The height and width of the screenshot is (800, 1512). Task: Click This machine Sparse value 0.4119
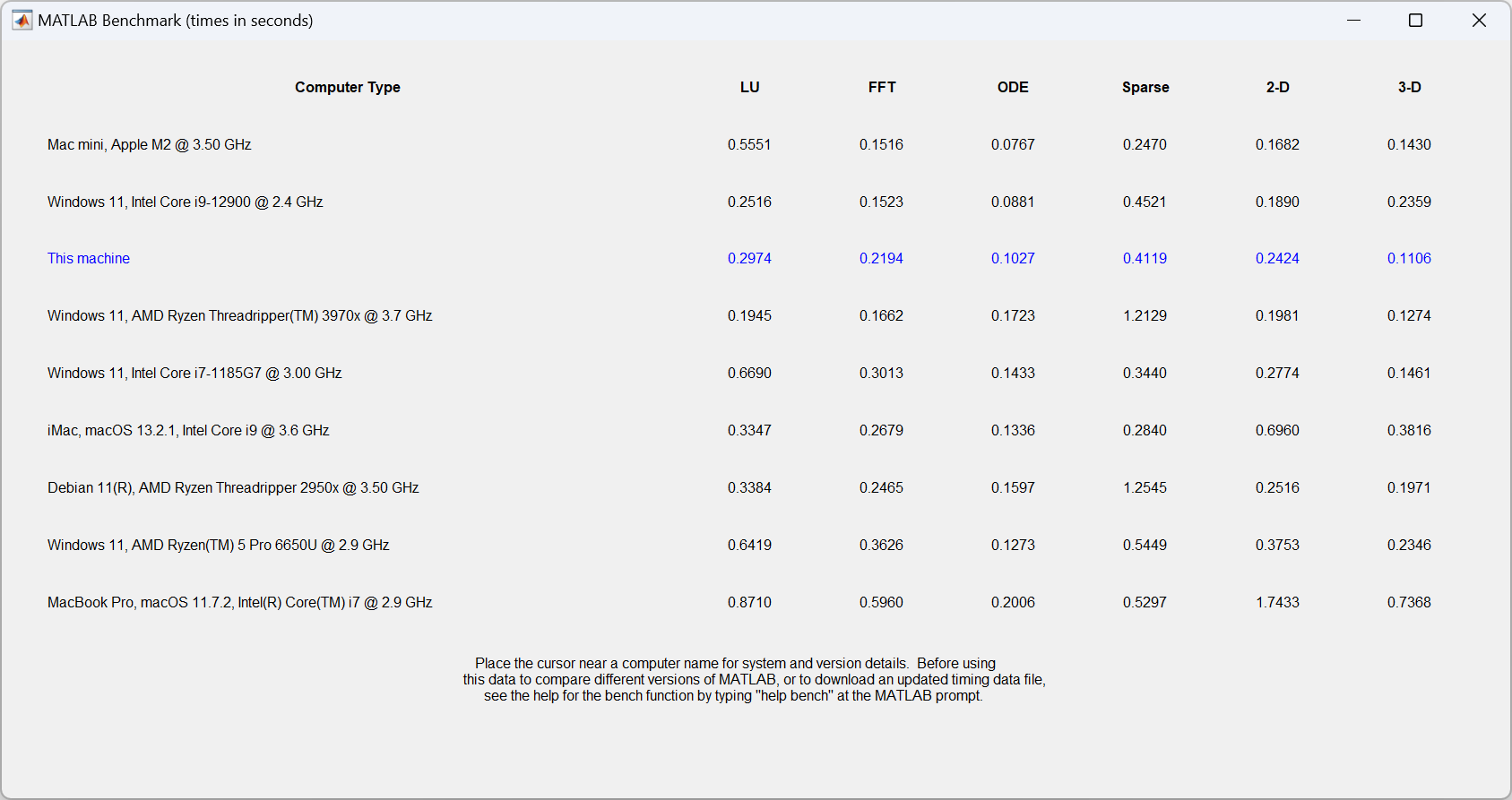[1145, 258]
